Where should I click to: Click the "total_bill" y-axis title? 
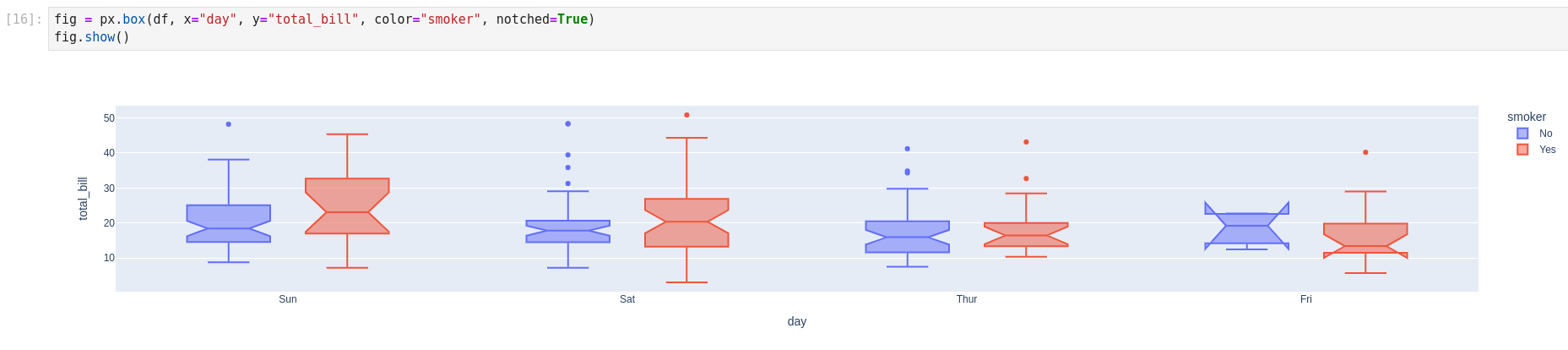[x=83, y=199]
